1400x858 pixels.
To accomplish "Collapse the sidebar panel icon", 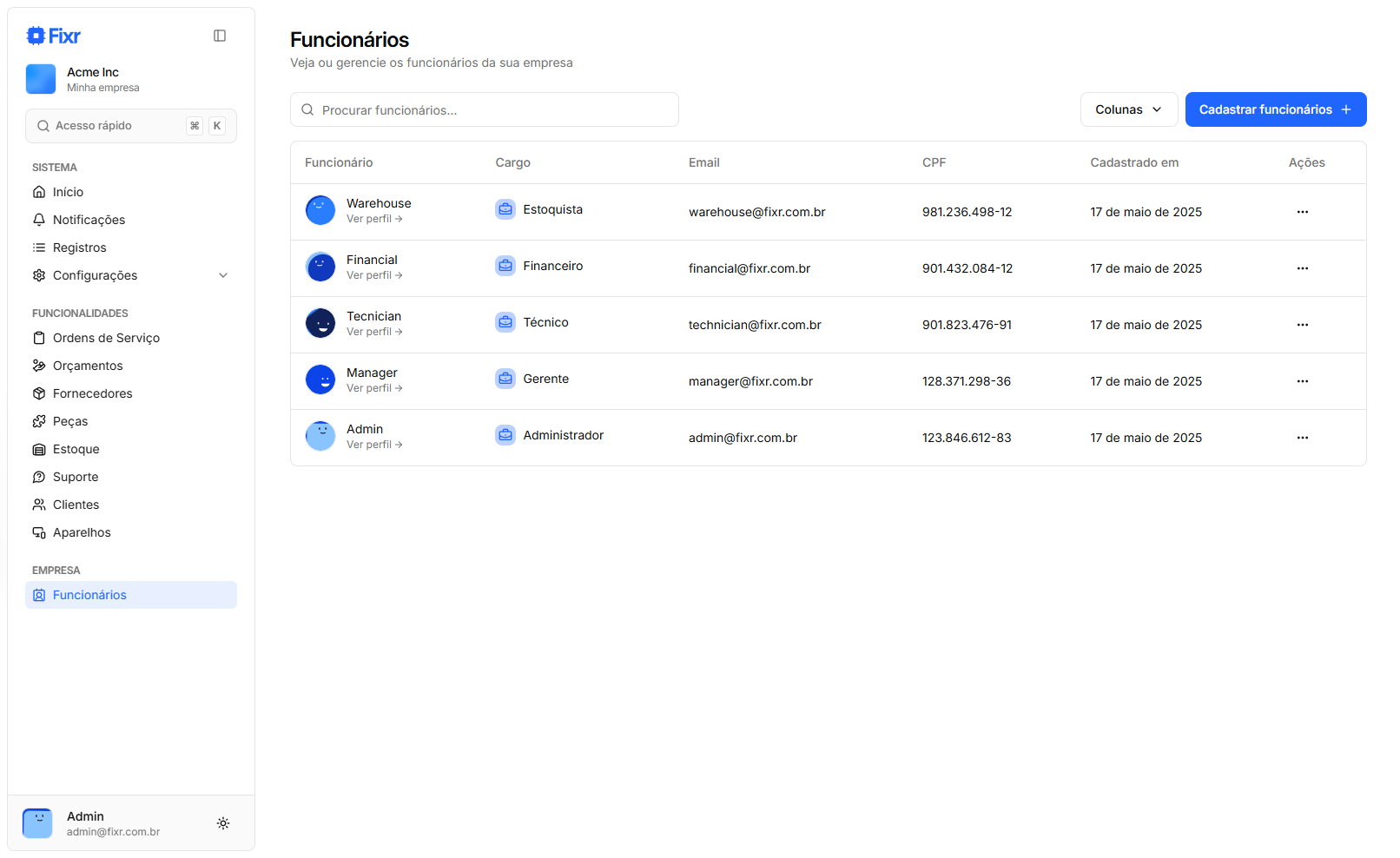I will 220,36.
